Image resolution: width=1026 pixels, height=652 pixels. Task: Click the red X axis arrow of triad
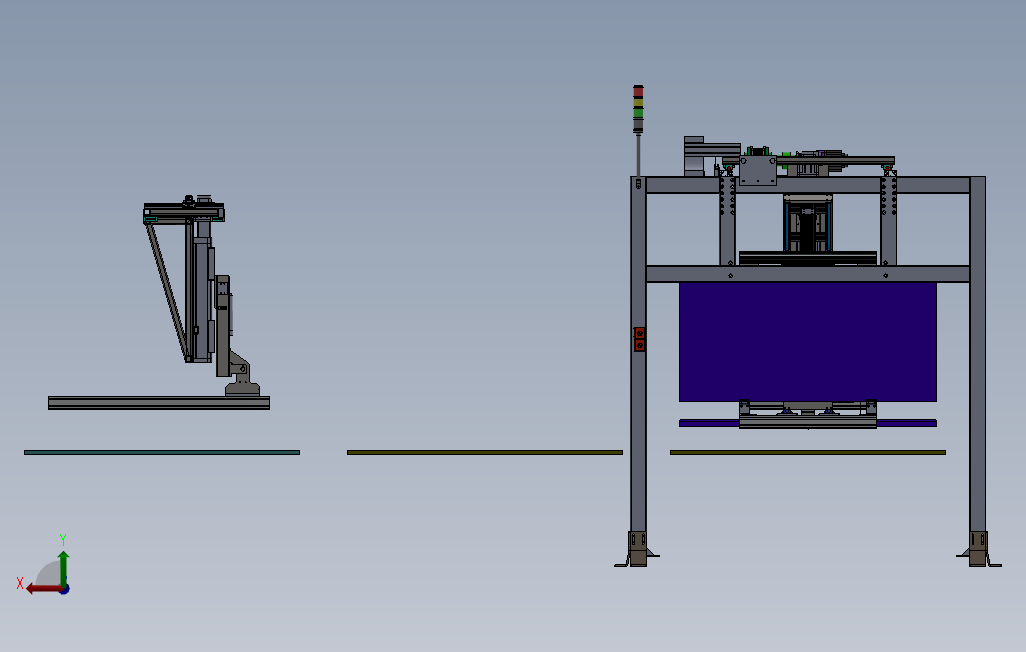[43, 589]
